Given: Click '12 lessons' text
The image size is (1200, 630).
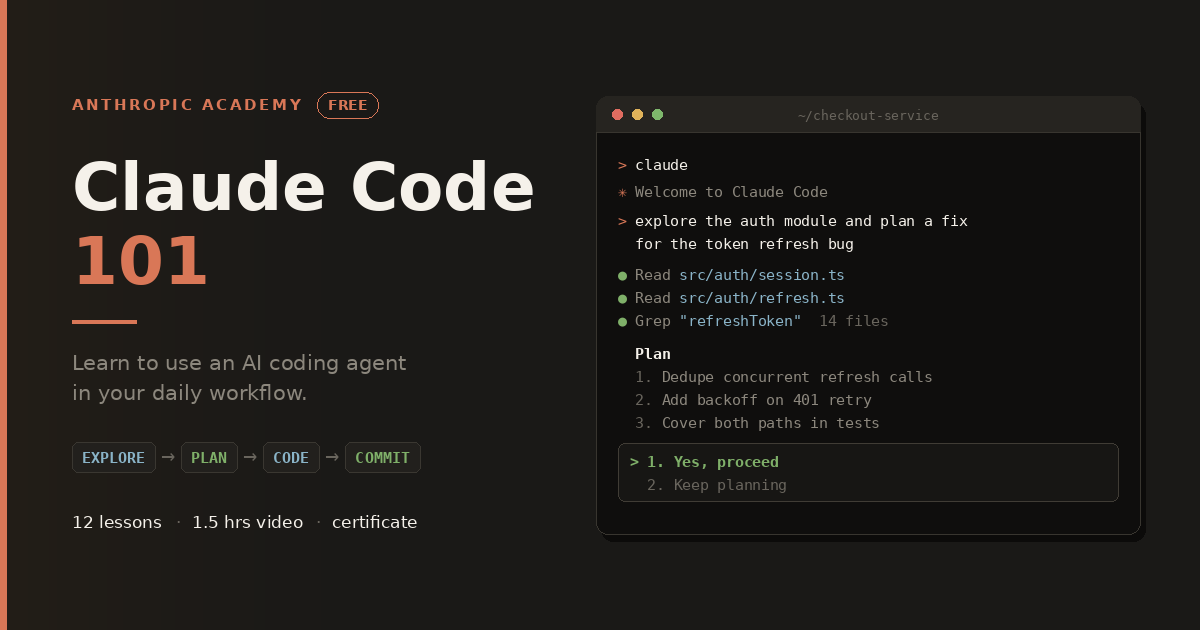Looking at the screenshot, I should tap(117, 522).
